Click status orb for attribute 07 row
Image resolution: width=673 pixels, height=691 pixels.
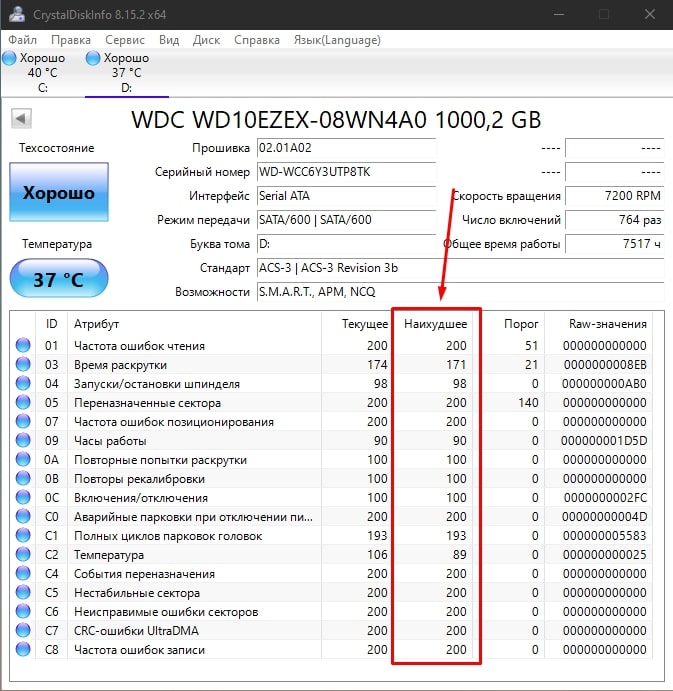pos(23,421)
